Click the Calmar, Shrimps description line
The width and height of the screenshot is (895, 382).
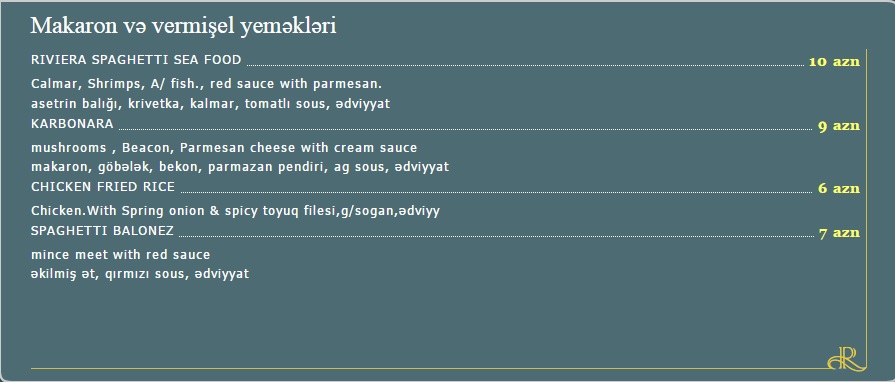207,84
